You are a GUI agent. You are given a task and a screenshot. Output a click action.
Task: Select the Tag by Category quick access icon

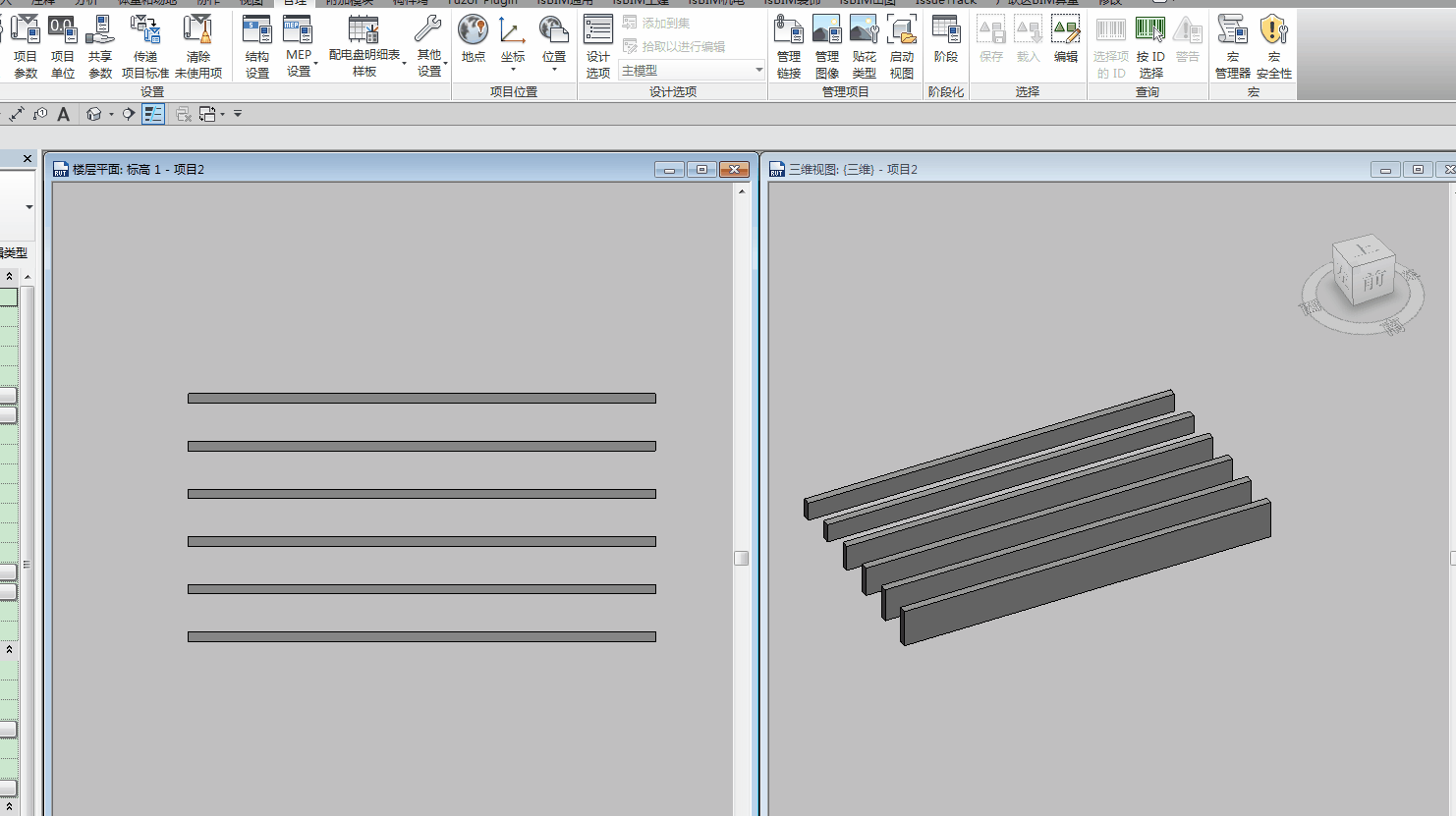[40, 114]
